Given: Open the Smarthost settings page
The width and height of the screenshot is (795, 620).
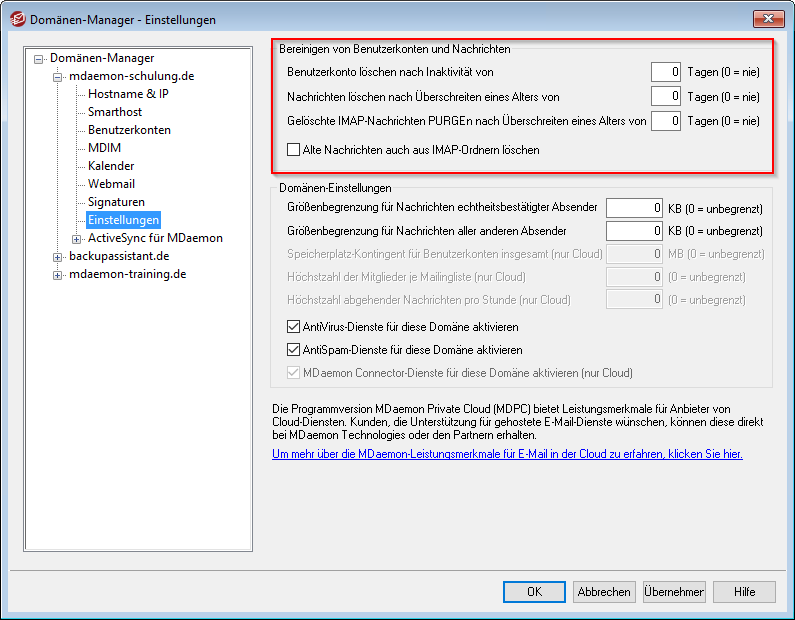Looking at the screenshot, I should coord(117,112).
